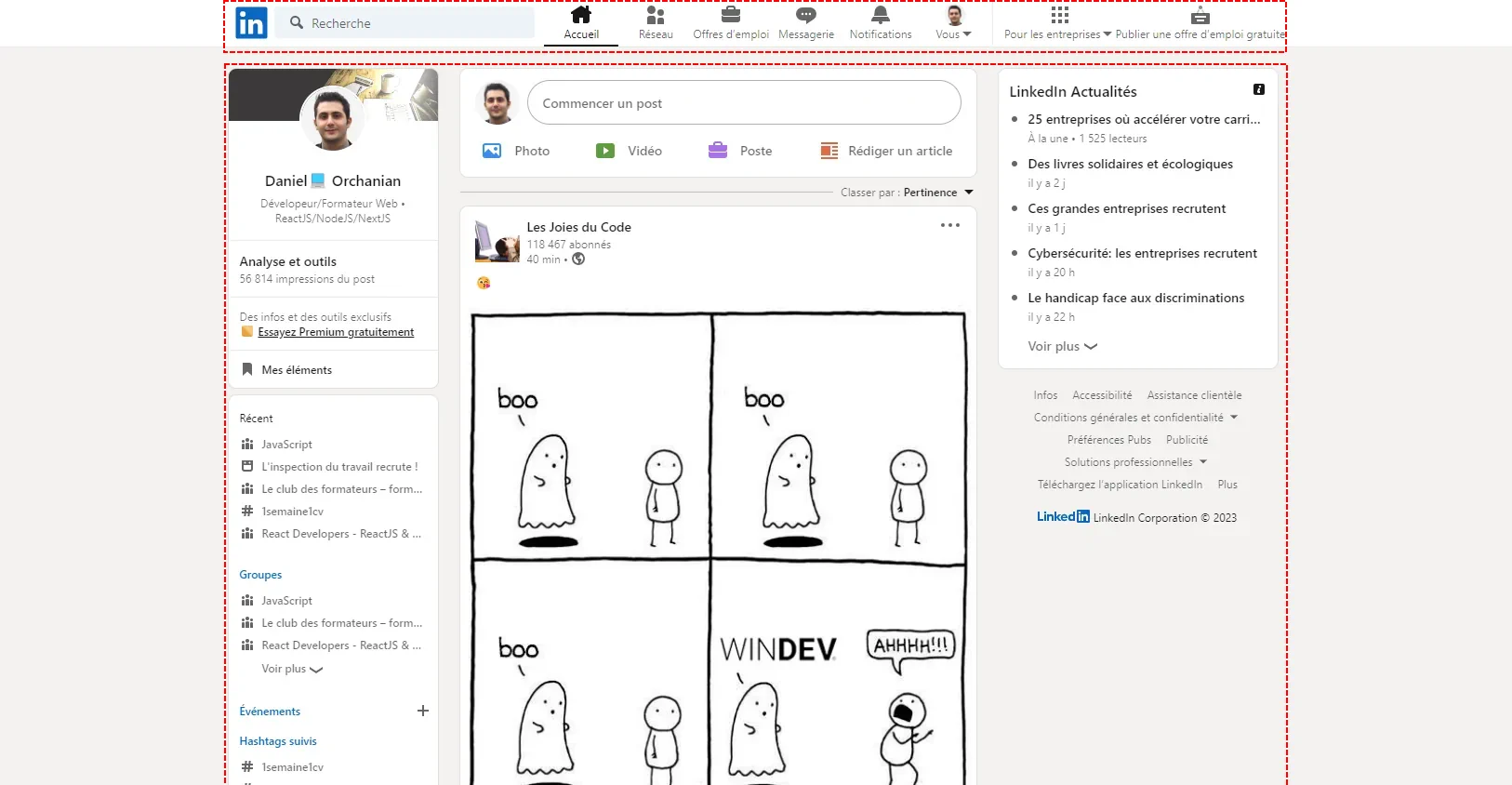Open the Notifications tab
This screenshot has height=785, width=1512.
pyautogui.click(x=881, y=24)
